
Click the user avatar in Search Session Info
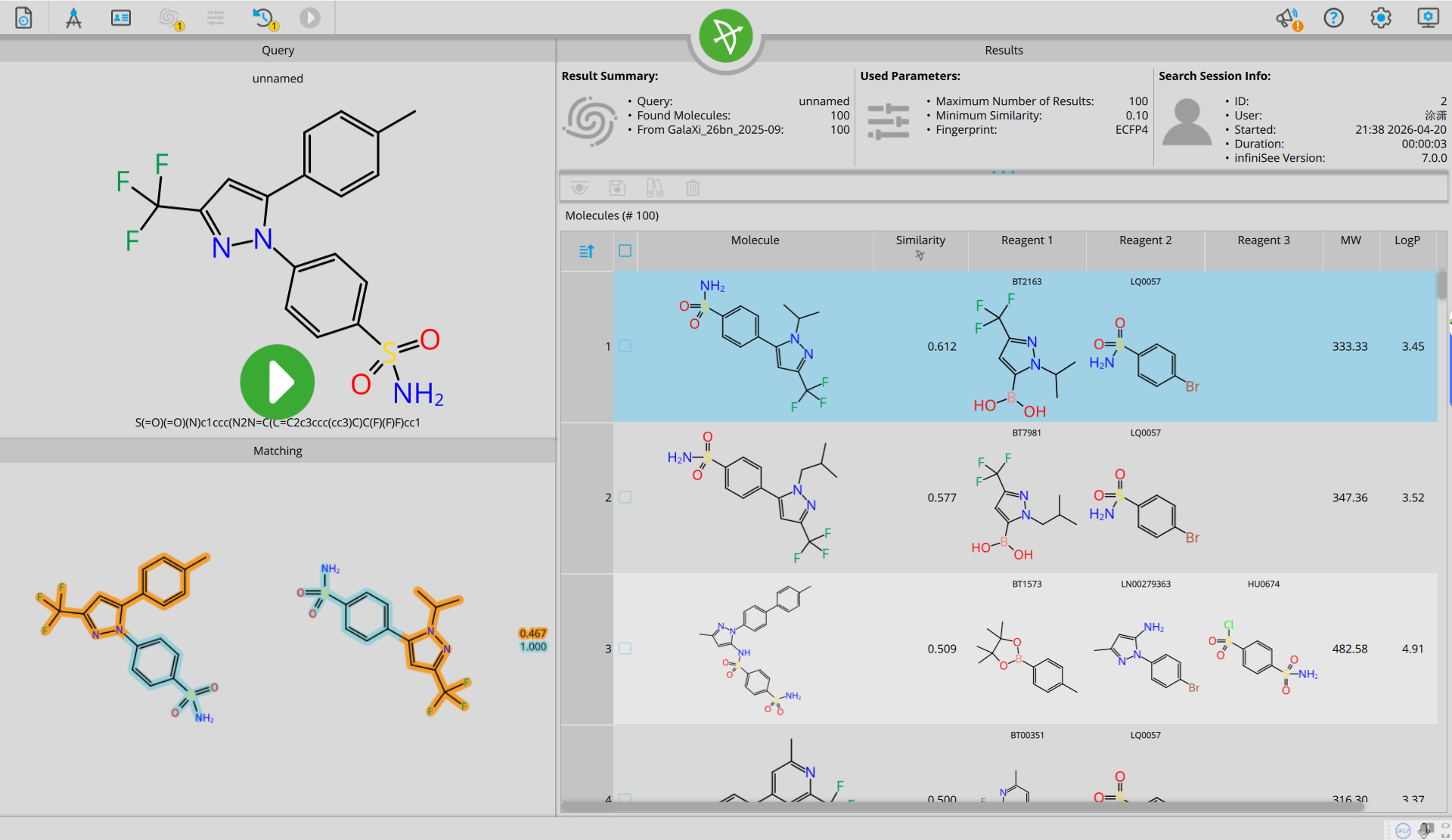point(1187,122)
